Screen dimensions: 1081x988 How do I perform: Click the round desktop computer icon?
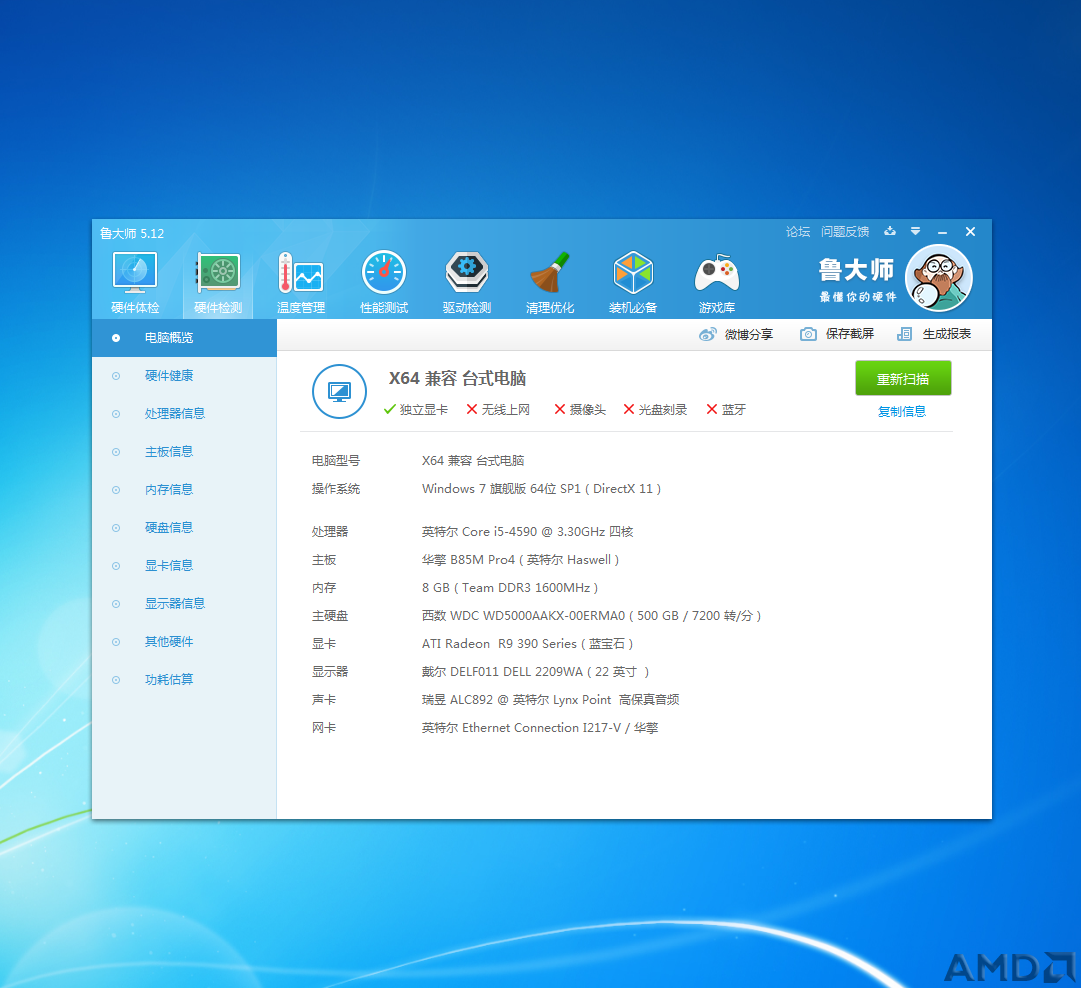(x=339, y=392)
